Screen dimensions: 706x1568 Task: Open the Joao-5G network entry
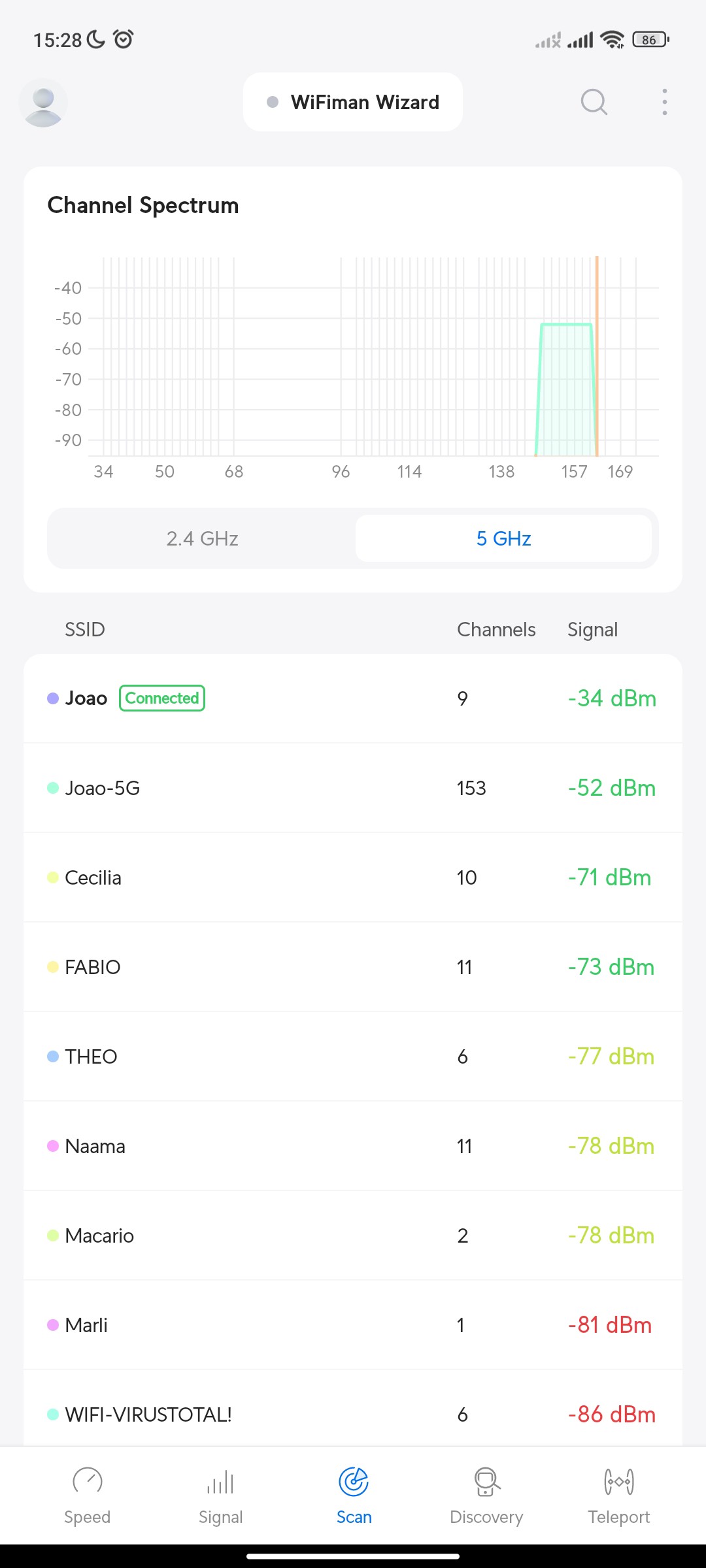tap(353, 788)
